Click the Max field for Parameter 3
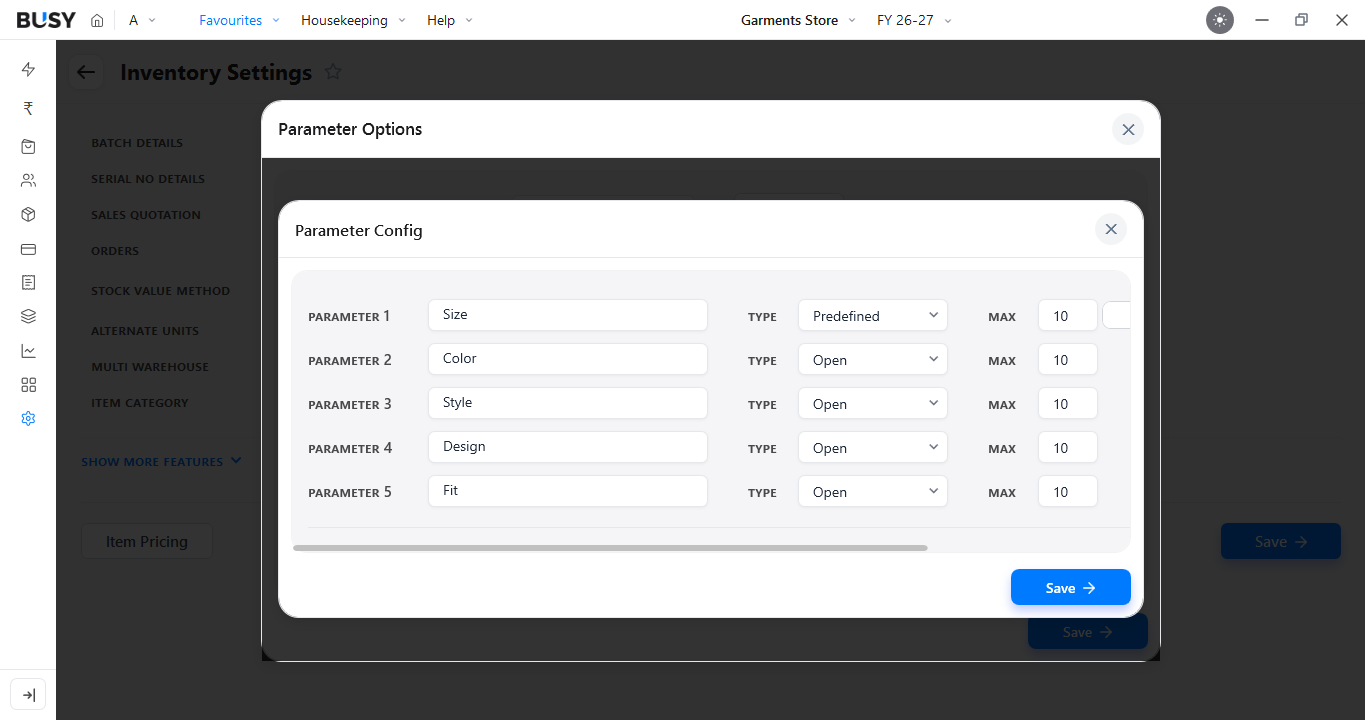The image size is (1365, 720). click(1068, 403)
